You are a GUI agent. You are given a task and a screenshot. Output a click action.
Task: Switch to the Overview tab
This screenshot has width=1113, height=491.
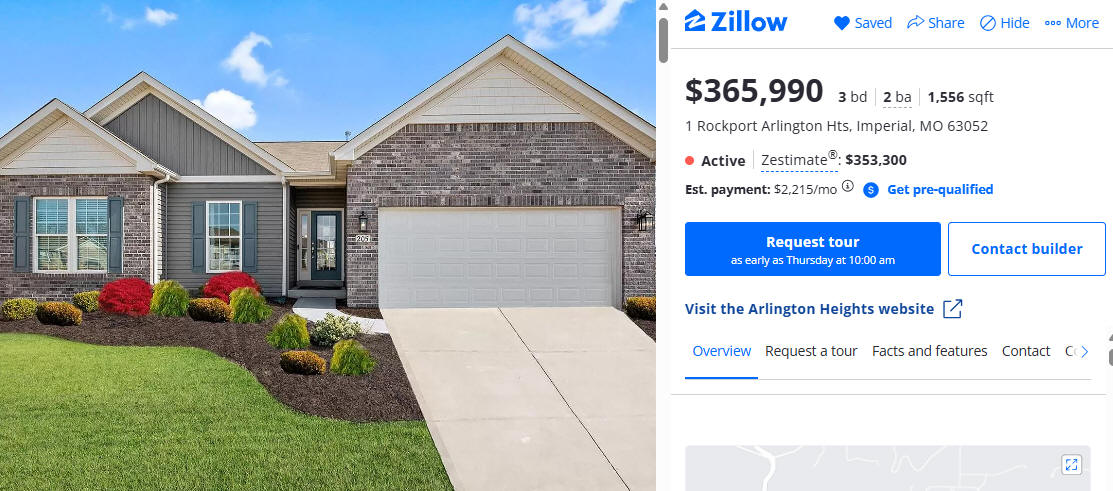721,351
